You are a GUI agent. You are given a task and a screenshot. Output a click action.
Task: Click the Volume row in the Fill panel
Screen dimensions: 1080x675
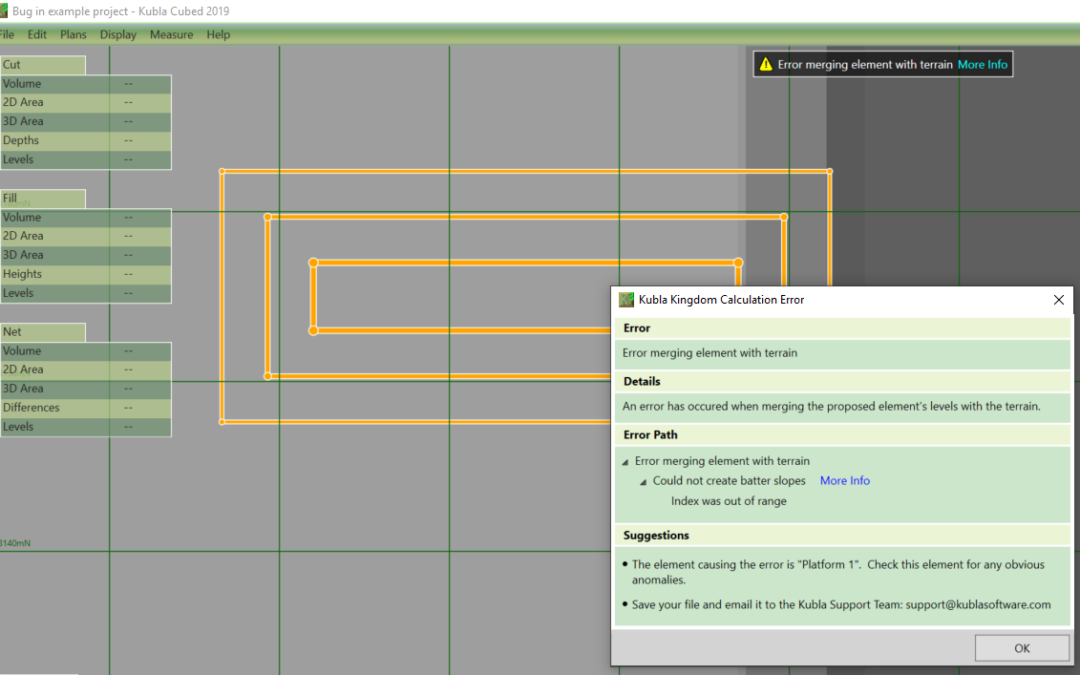click(x=85, y=218)
